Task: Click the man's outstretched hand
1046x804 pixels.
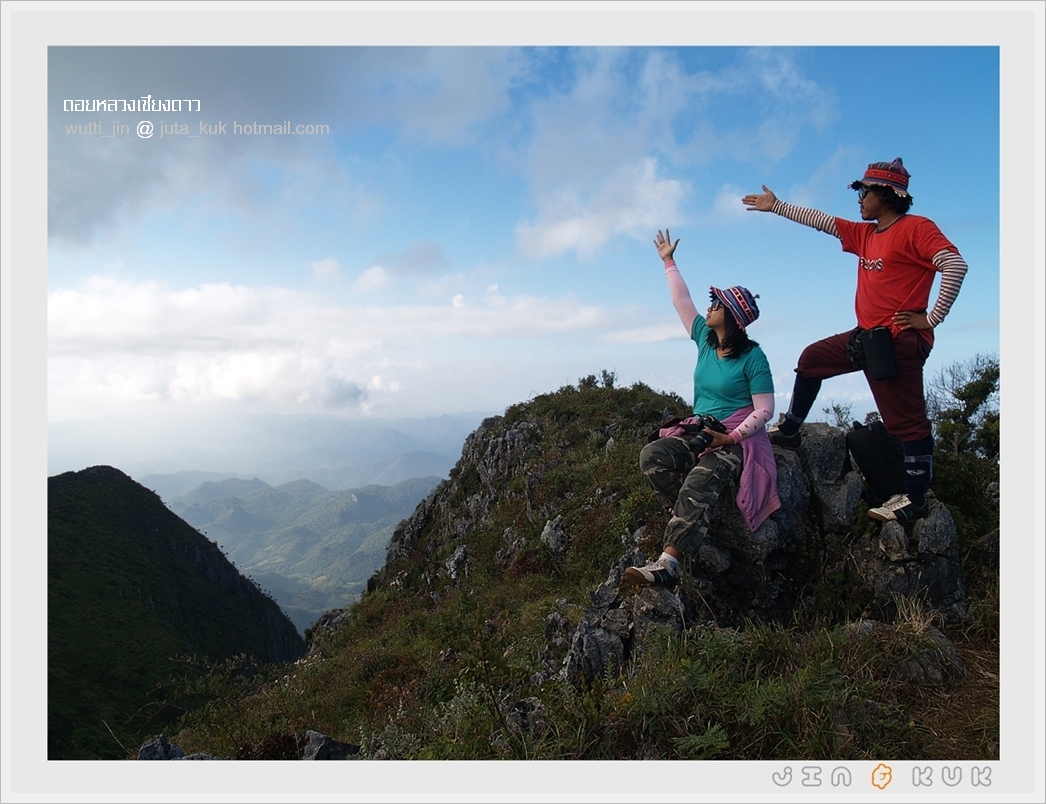Action: coord(760,200)
